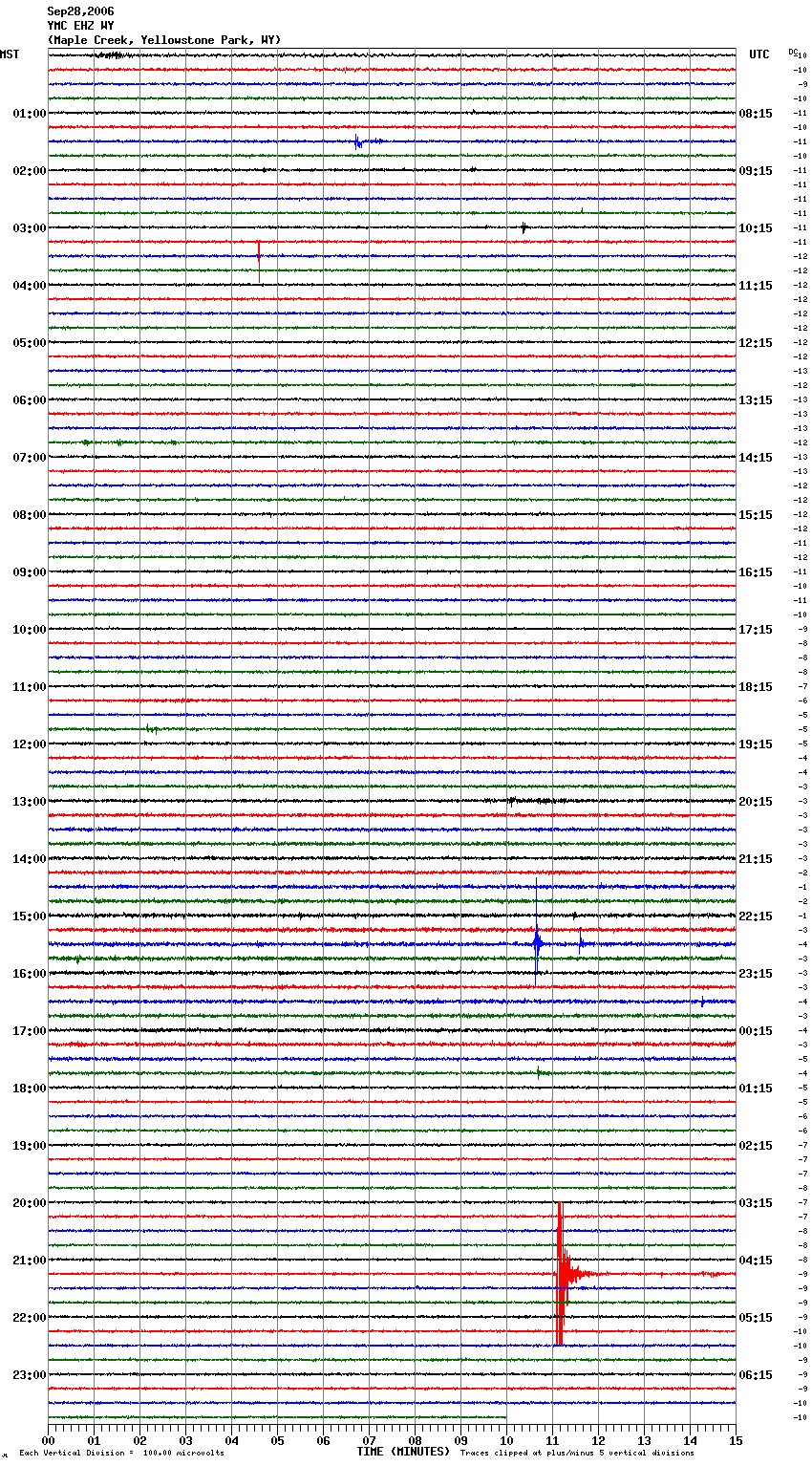Click the 15 minute axis tick label
Image resolution: width=812 pixels, height=1466 pixels.
(736, 1440)
